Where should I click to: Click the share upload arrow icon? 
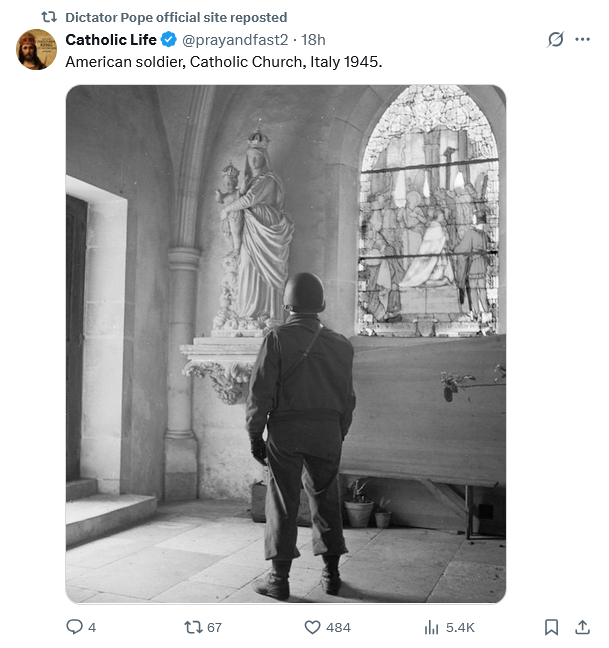point(582,627)
